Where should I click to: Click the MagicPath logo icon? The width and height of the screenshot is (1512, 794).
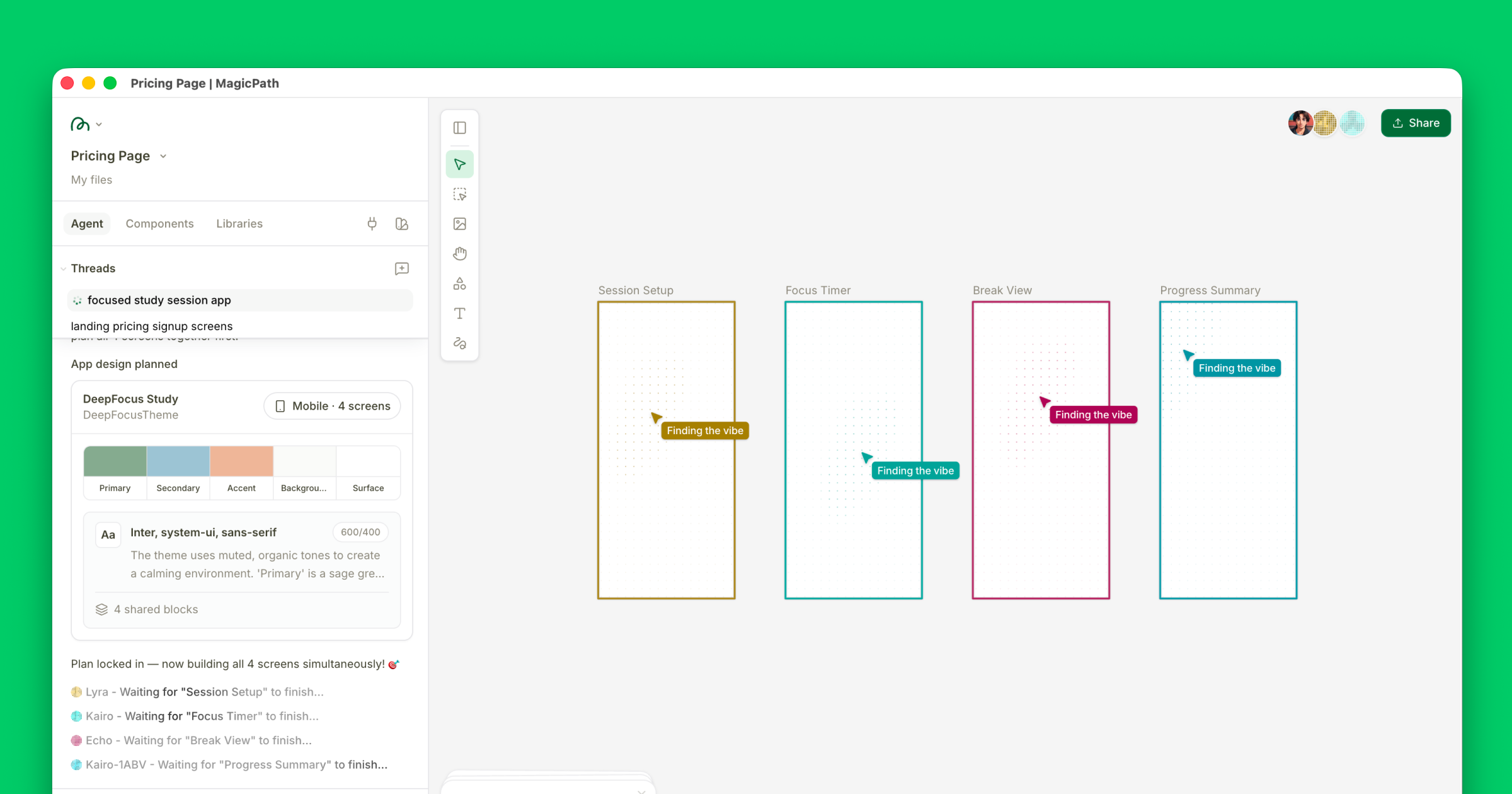point(80,124)
